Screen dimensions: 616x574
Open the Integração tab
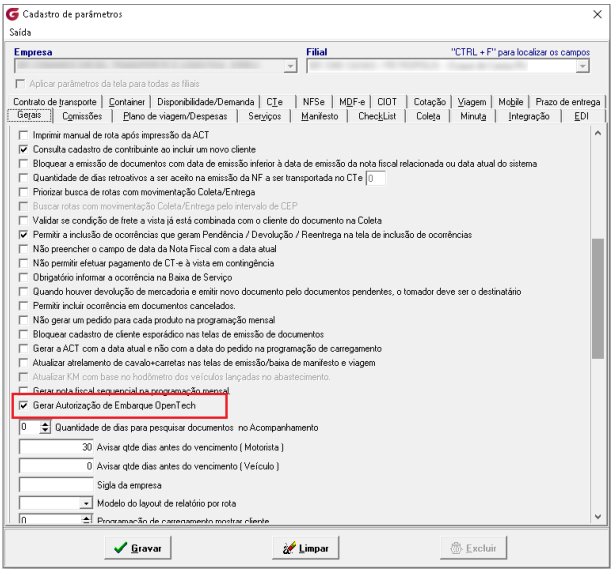(528, 116)
